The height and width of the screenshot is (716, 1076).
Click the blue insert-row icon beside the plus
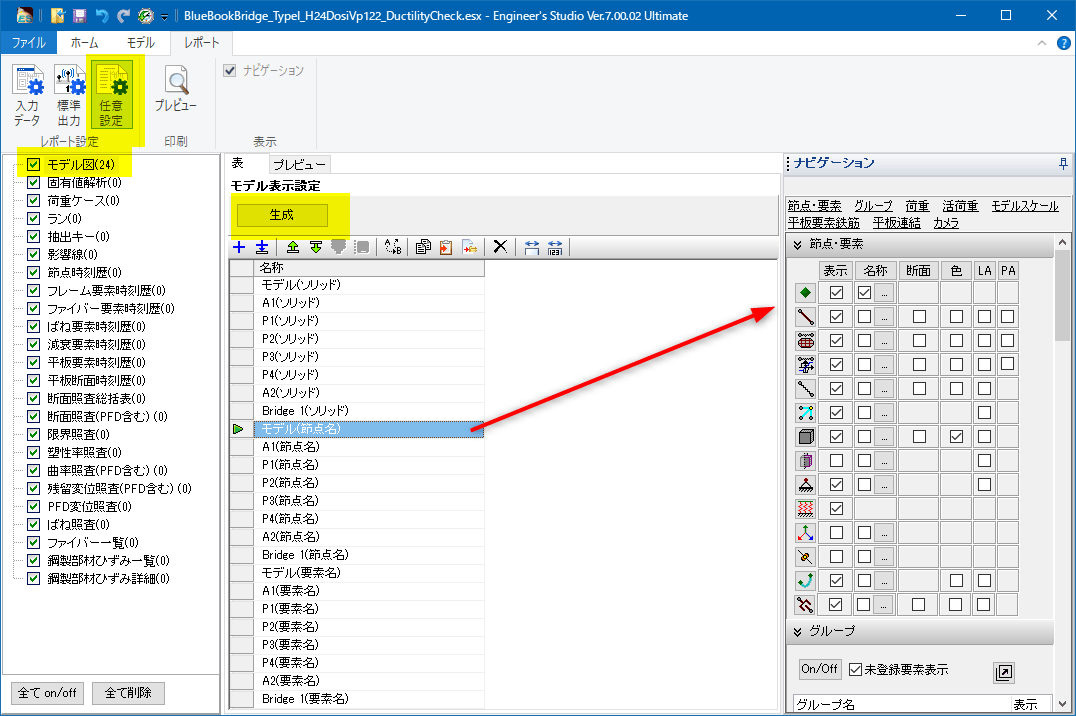coord(261,247)
